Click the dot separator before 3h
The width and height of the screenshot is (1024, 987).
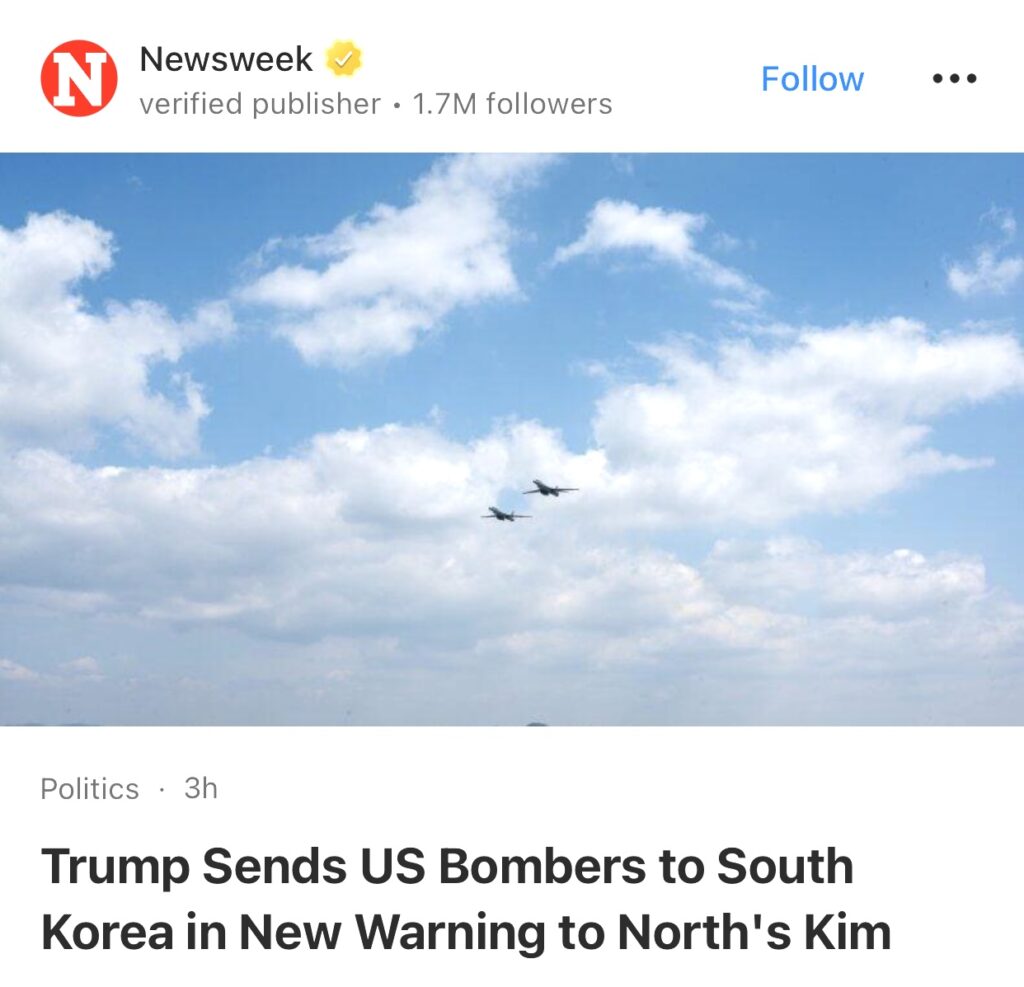[x=162, y=790]
